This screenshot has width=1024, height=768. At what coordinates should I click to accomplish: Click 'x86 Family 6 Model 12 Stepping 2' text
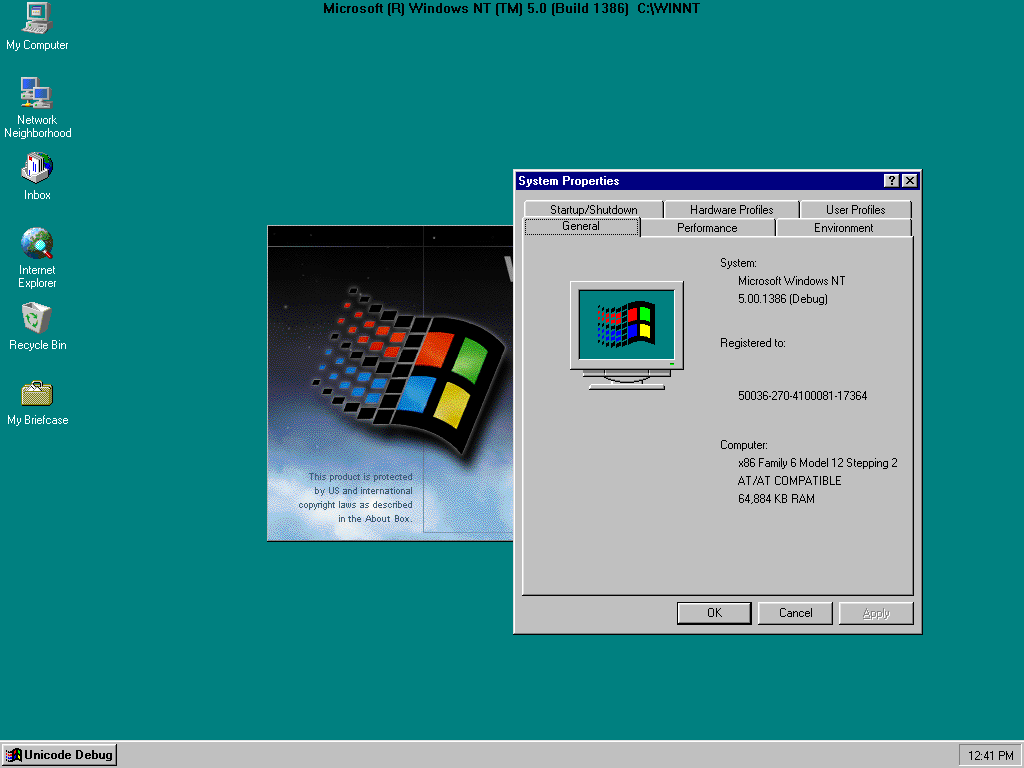click(818, 463)
